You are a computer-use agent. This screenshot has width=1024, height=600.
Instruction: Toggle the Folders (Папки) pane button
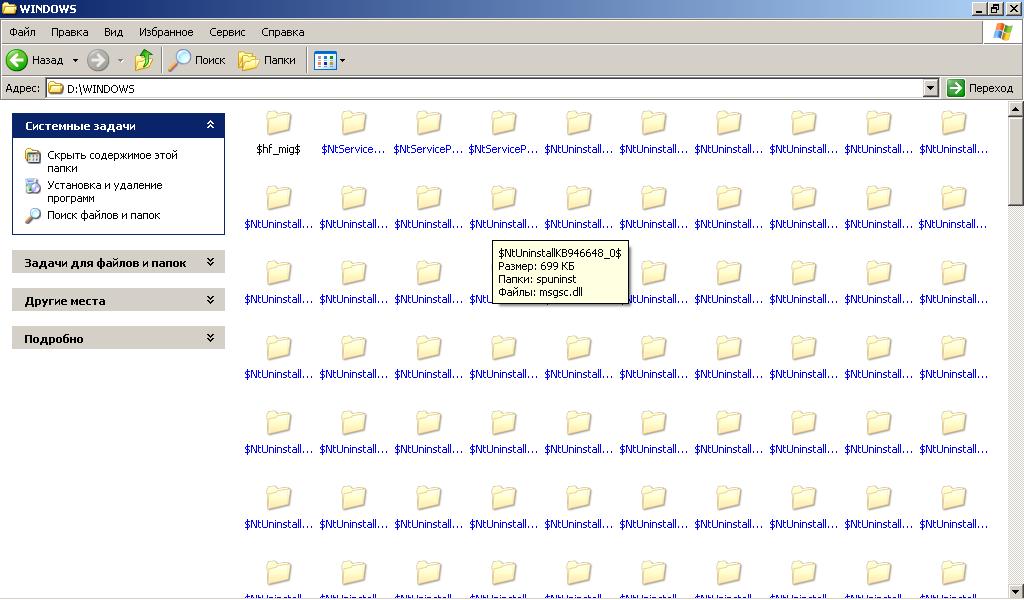tap(267, 60)
